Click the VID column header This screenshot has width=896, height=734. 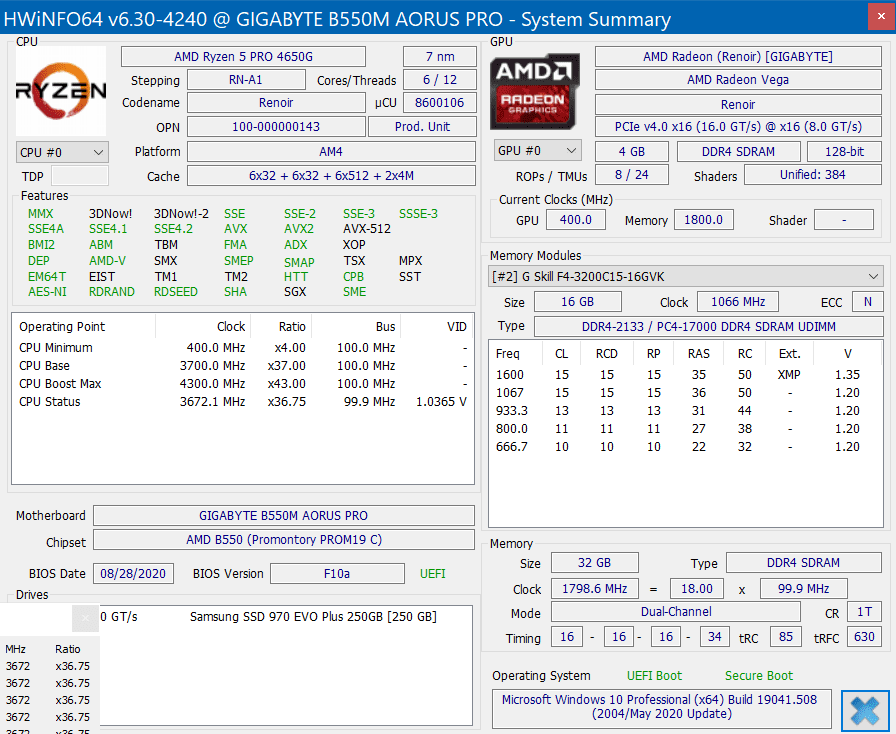tap(437, 326)
